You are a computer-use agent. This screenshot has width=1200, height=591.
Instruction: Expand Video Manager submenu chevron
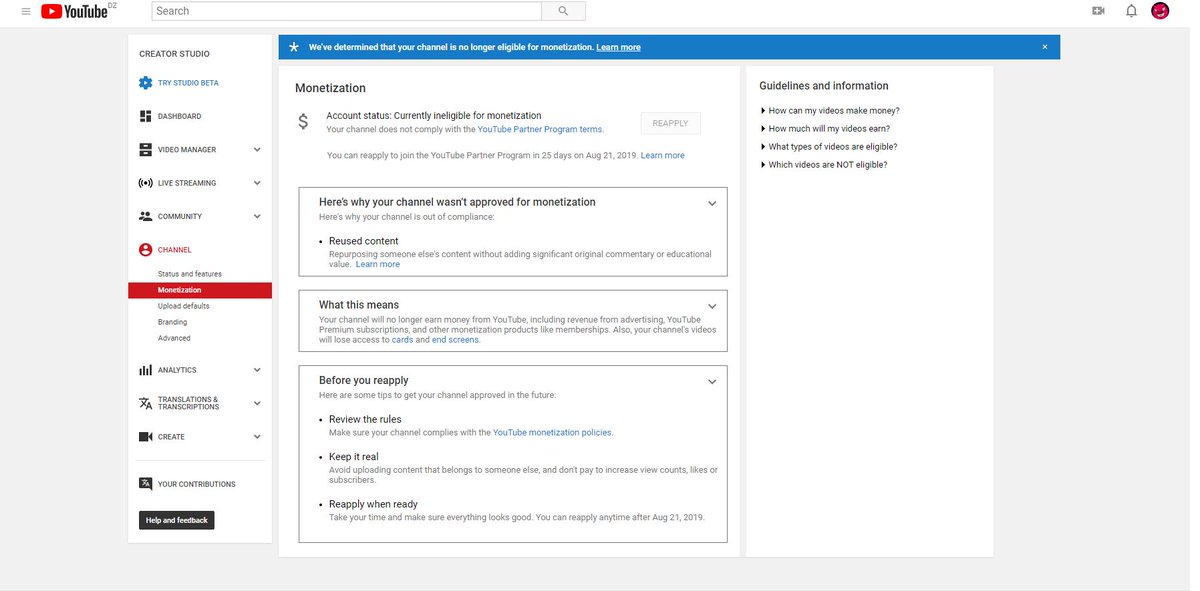[x=257, y=150]
